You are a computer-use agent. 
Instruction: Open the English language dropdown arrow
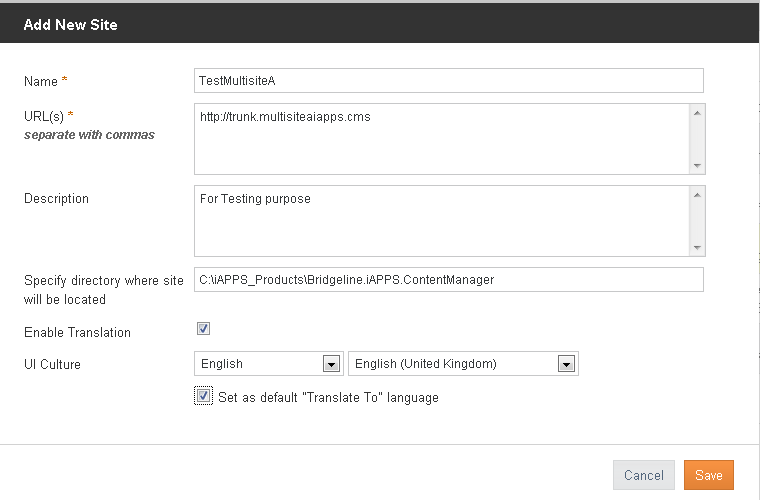pyautogui.click(x=331, y=364)
